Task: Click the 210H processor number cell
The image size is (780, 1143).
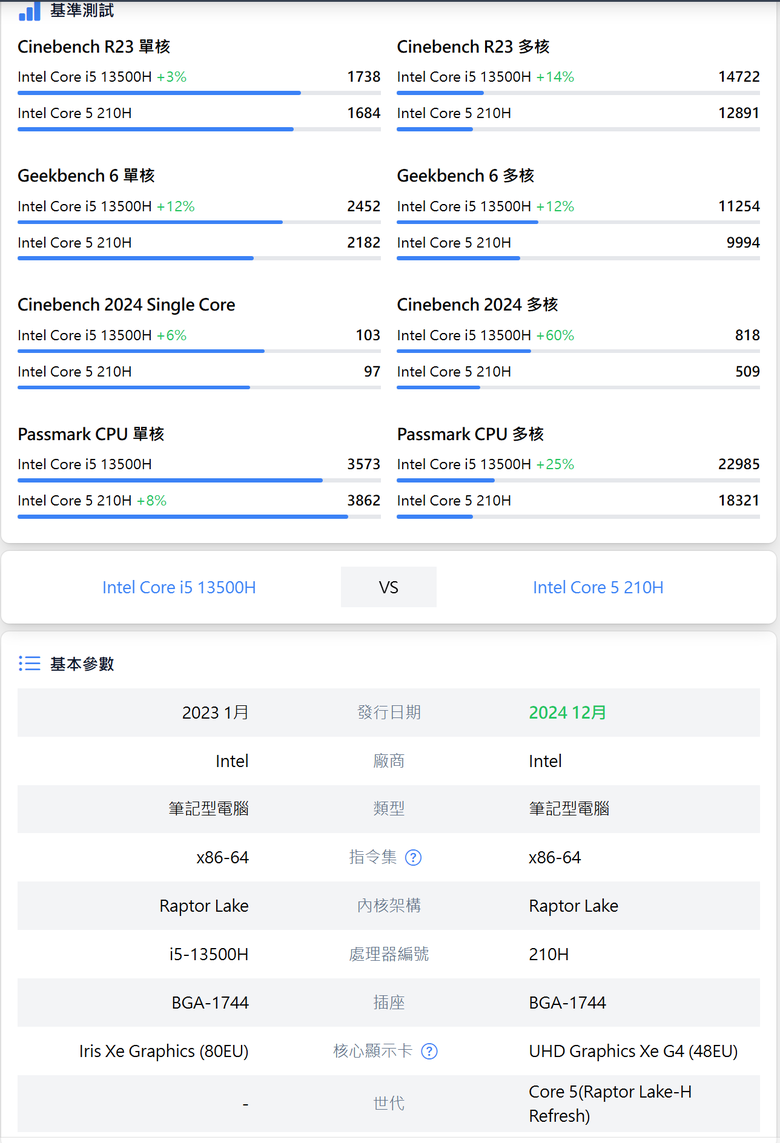Action: [549, 954]
